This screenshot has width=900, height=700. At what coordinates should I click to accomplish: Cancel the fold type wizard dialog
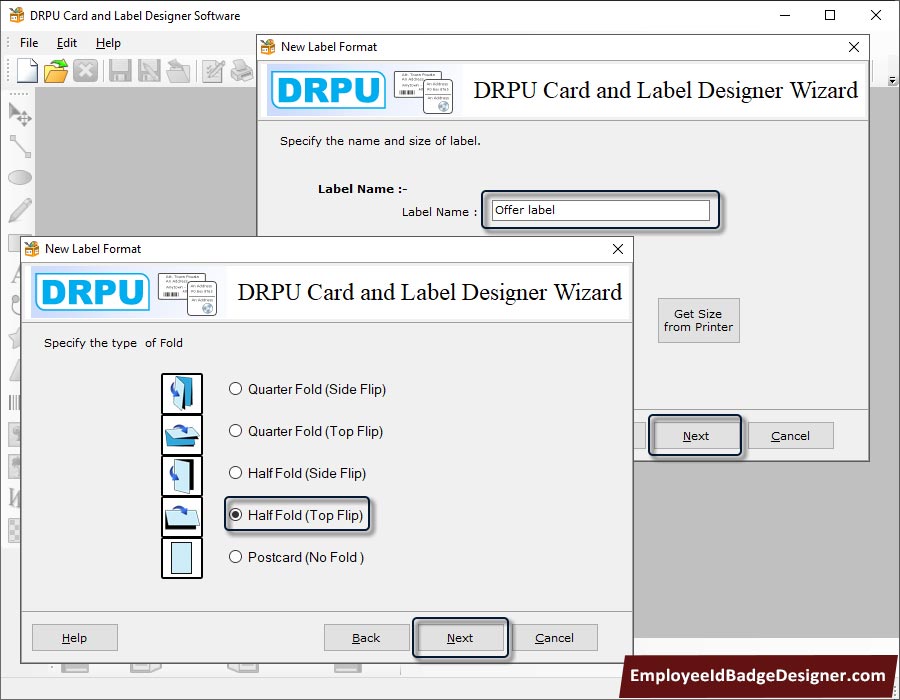click(x=554, y=637)
